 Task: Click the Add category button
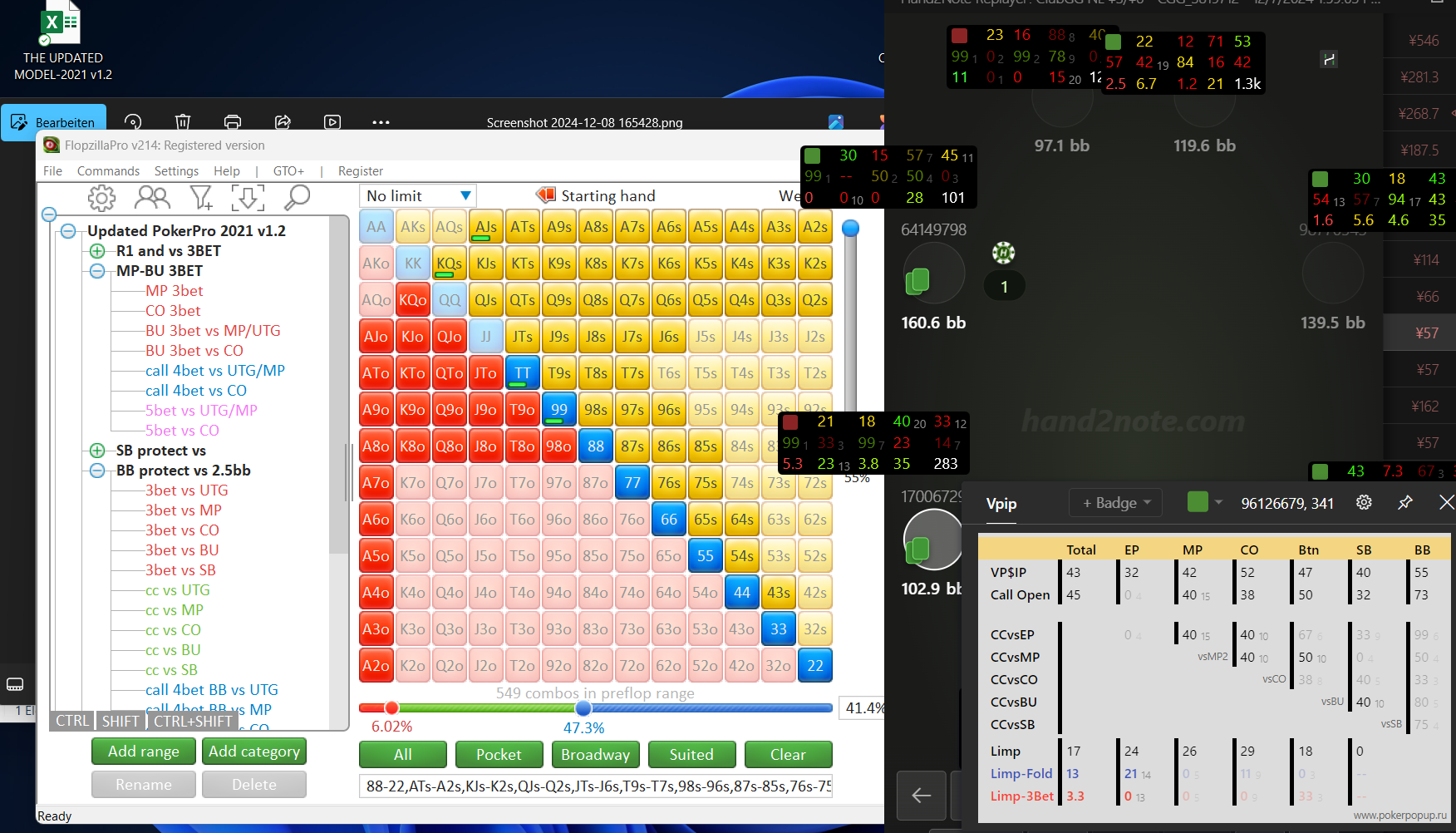click(254, 751)
